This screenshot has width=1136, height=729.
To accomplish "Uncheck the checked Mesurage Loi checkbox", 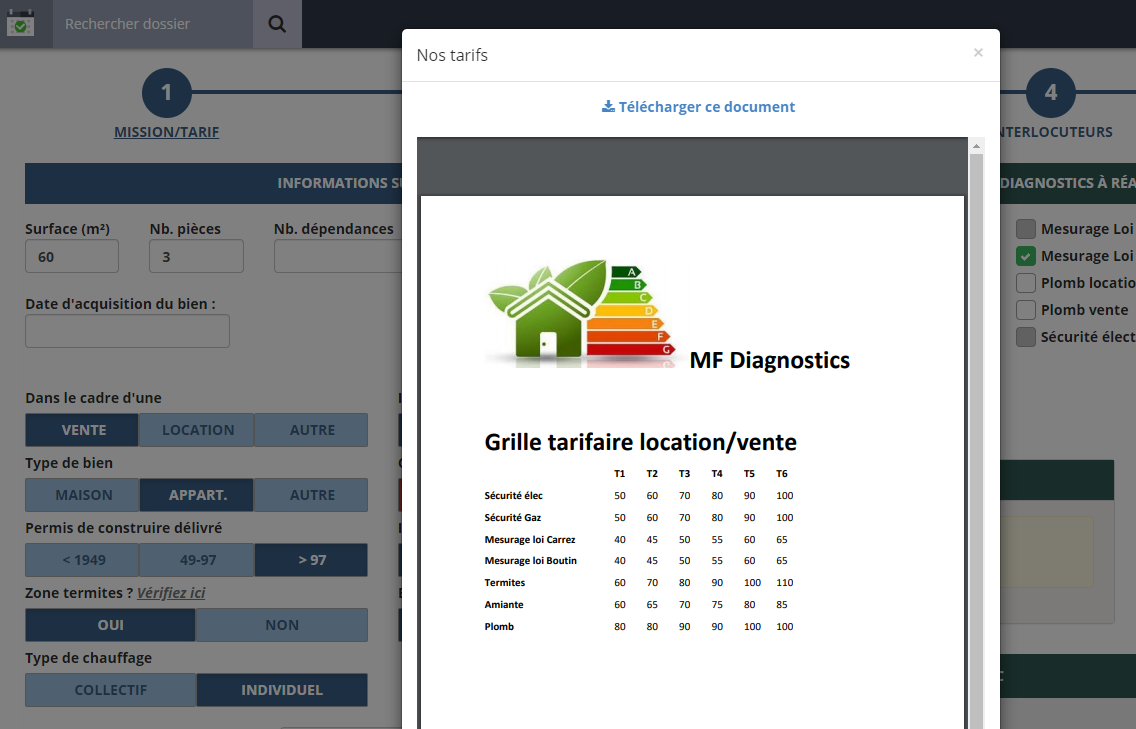I will click(x=1025, y=256).
